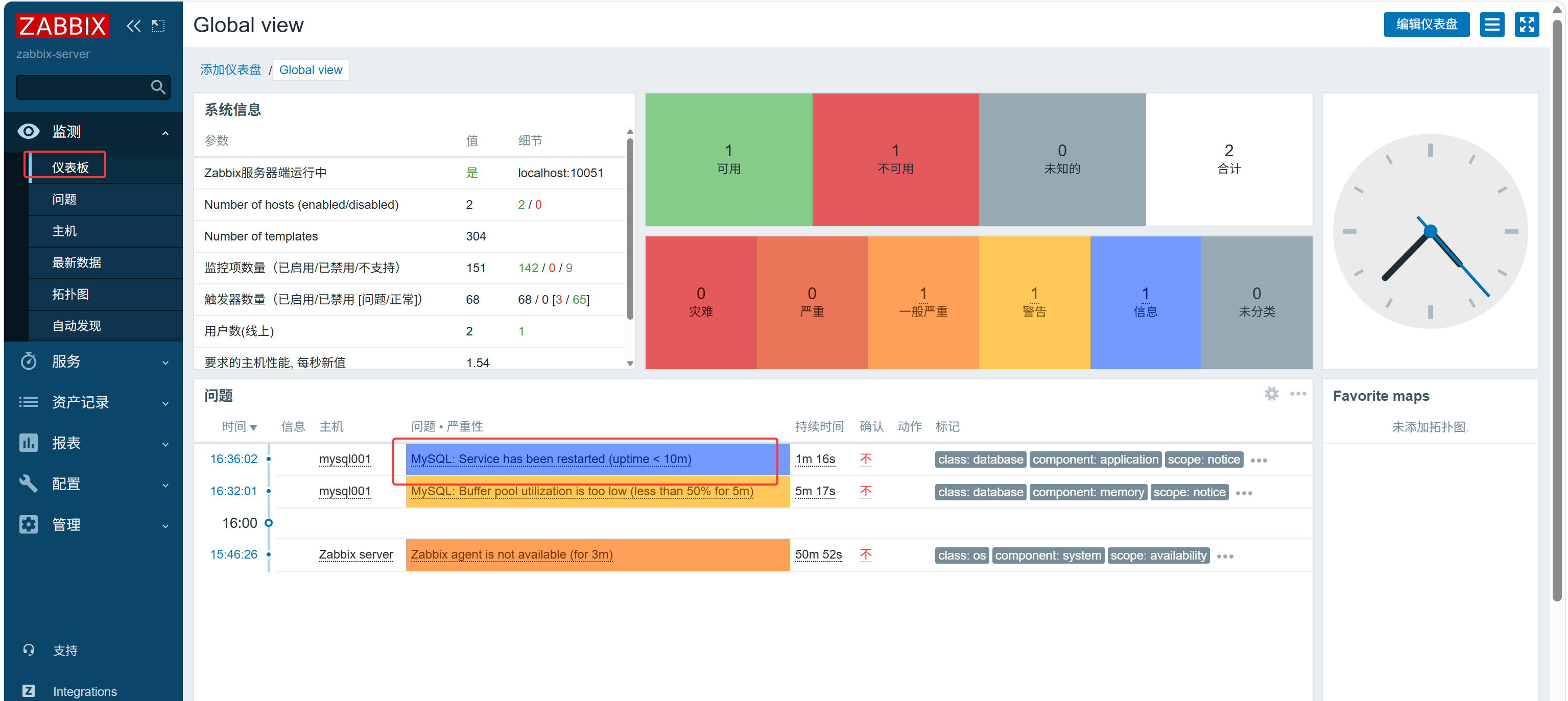Enter kiosk fullscreen mode icon
The width and height of the screenshot is (1568, 701).
point(1527,25)
